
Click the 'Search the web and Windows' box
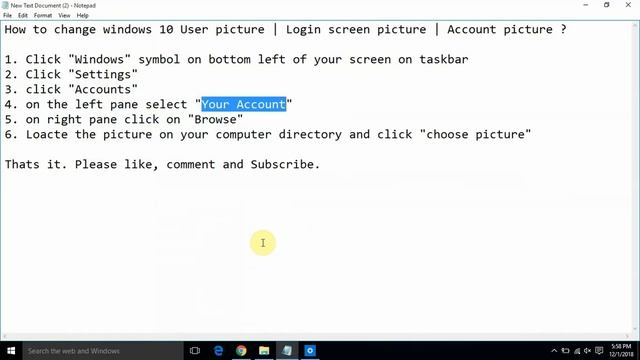[102, 351]
